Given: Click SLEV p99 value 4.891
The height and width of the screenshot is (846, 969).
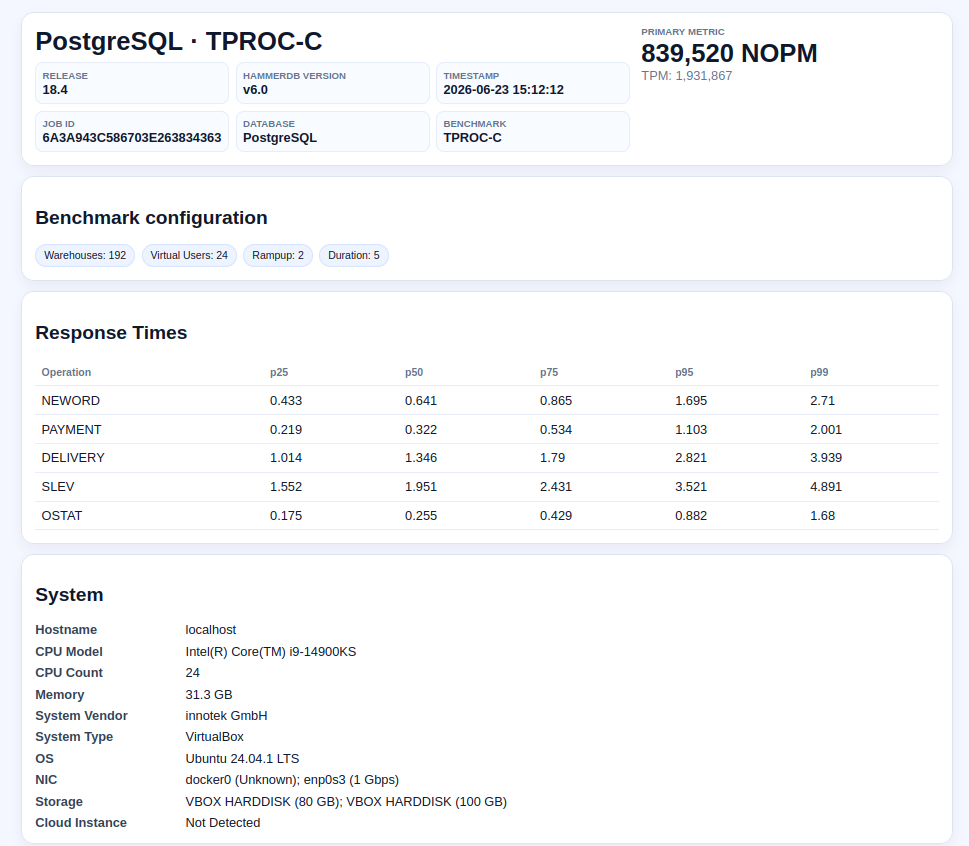Looking at the screenshot, I should 826,486.
